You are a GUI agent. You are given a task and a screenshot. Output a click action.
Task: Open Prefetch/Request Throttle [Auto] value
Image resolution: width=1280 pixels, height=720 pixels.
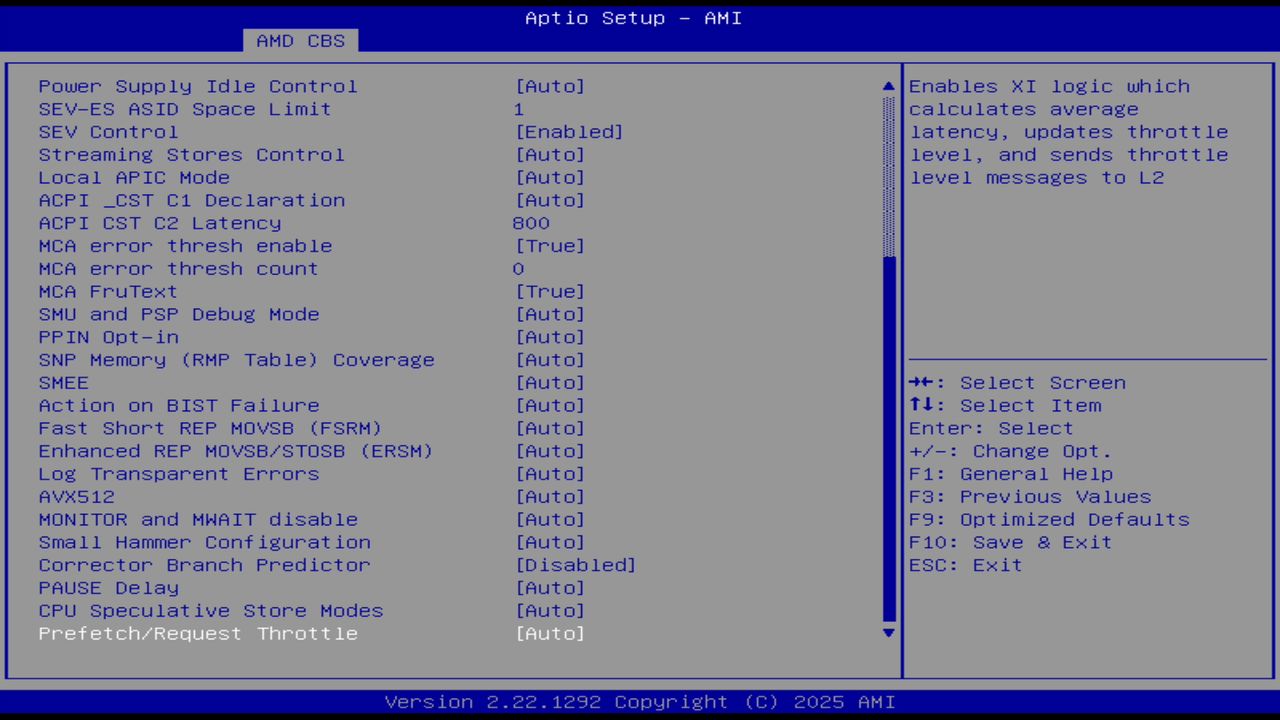(x=550, y=634)
